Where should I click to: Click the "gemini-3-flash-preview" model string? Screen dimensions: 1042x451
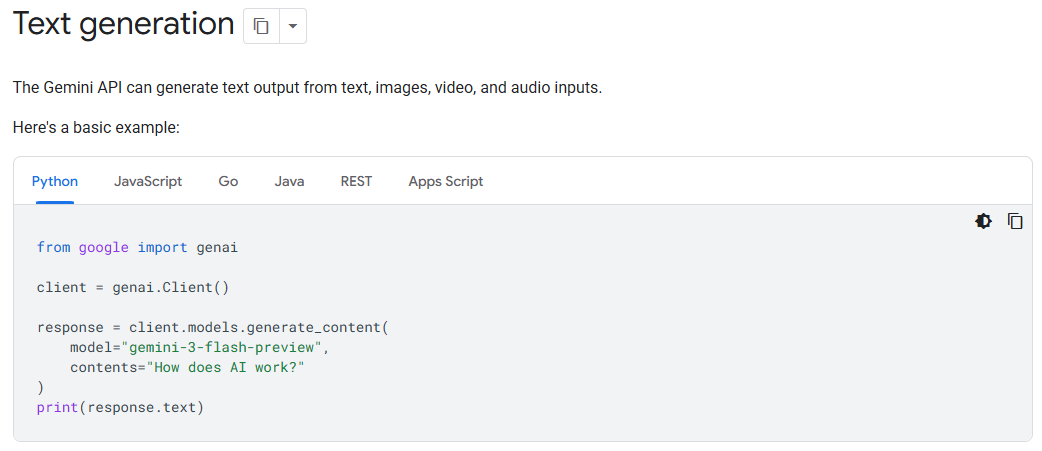(223, 347)
